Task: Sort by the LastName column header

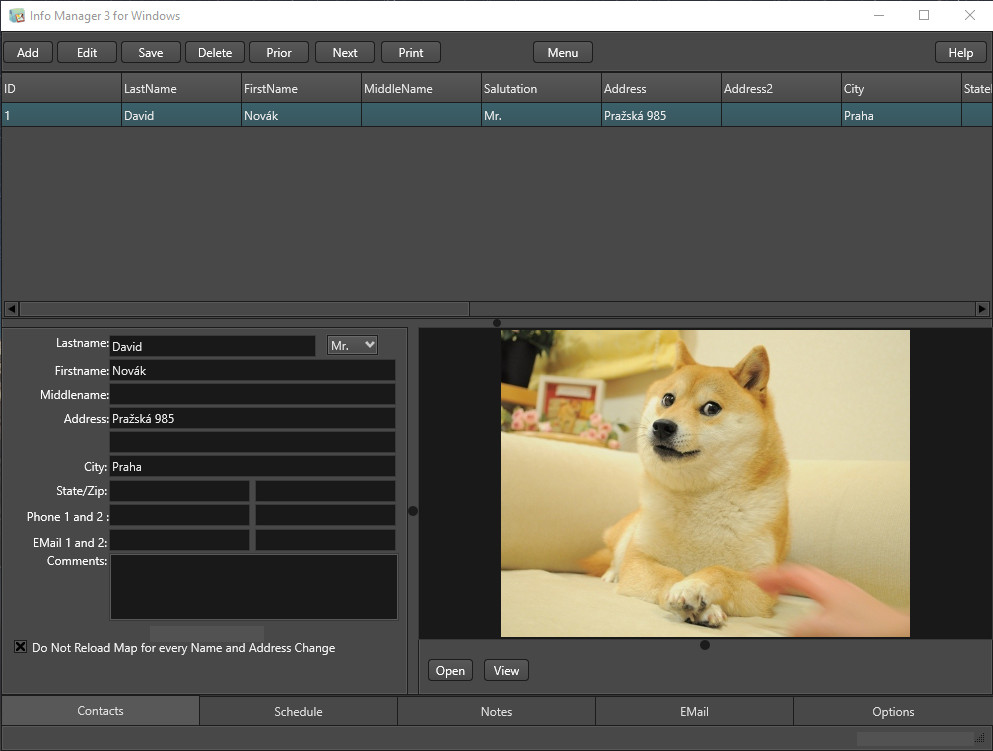Action: (x=181, y=89)
